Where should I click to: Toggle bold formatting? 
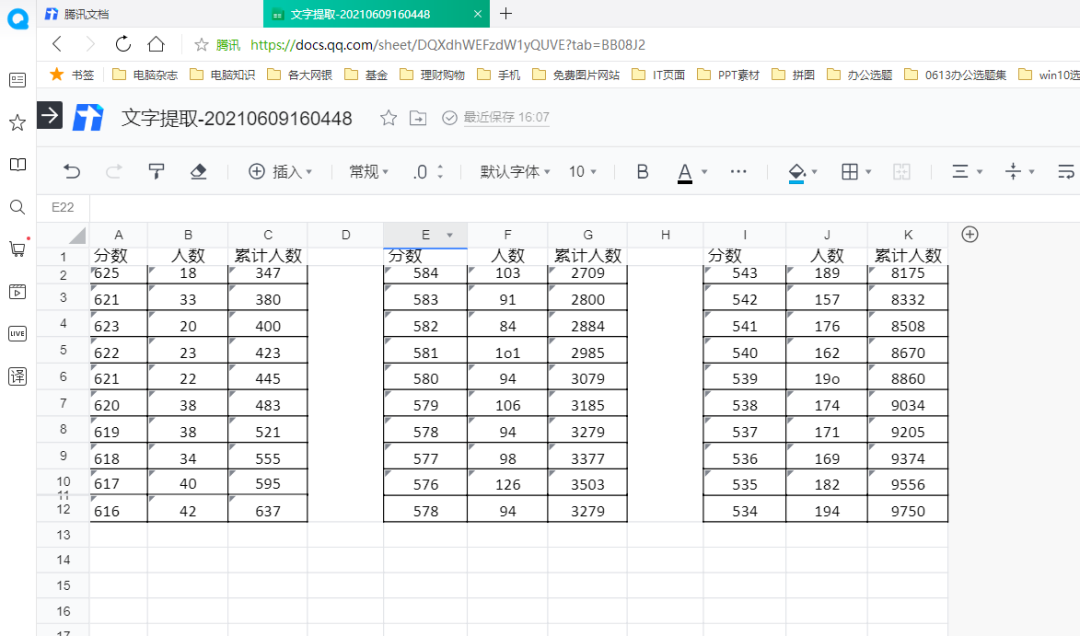coord(643,172)
